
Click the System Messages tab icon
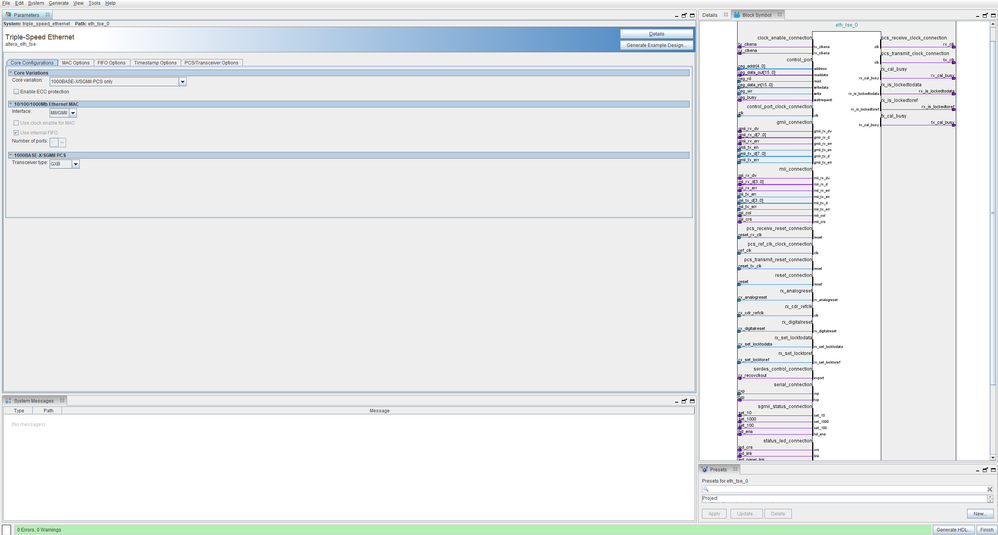[x=8, y=401]
